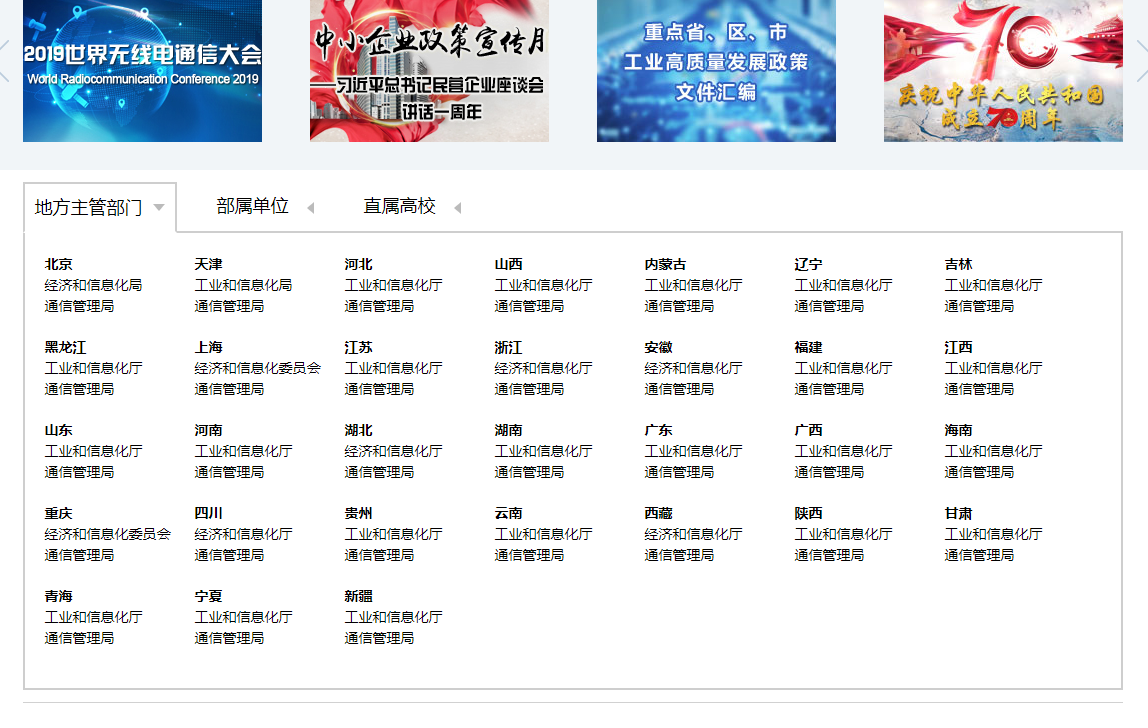The height and width of the screenshot is (728, 1148).
Task: Open 湖北 经济和信息化厅 link
Action: click(393, 451)
